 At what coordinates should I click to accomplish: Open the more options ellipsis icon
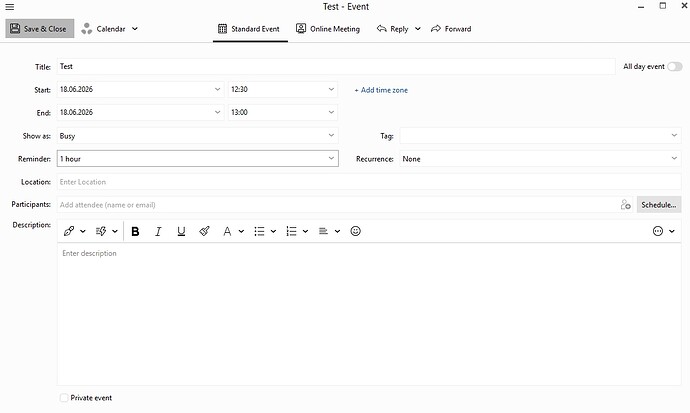[658, 231]
